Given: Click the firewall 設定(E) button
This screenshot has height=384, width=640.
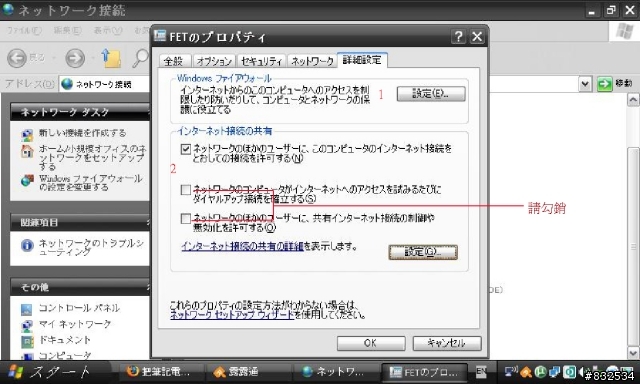Looking at the screenshot, I should 431,94.
